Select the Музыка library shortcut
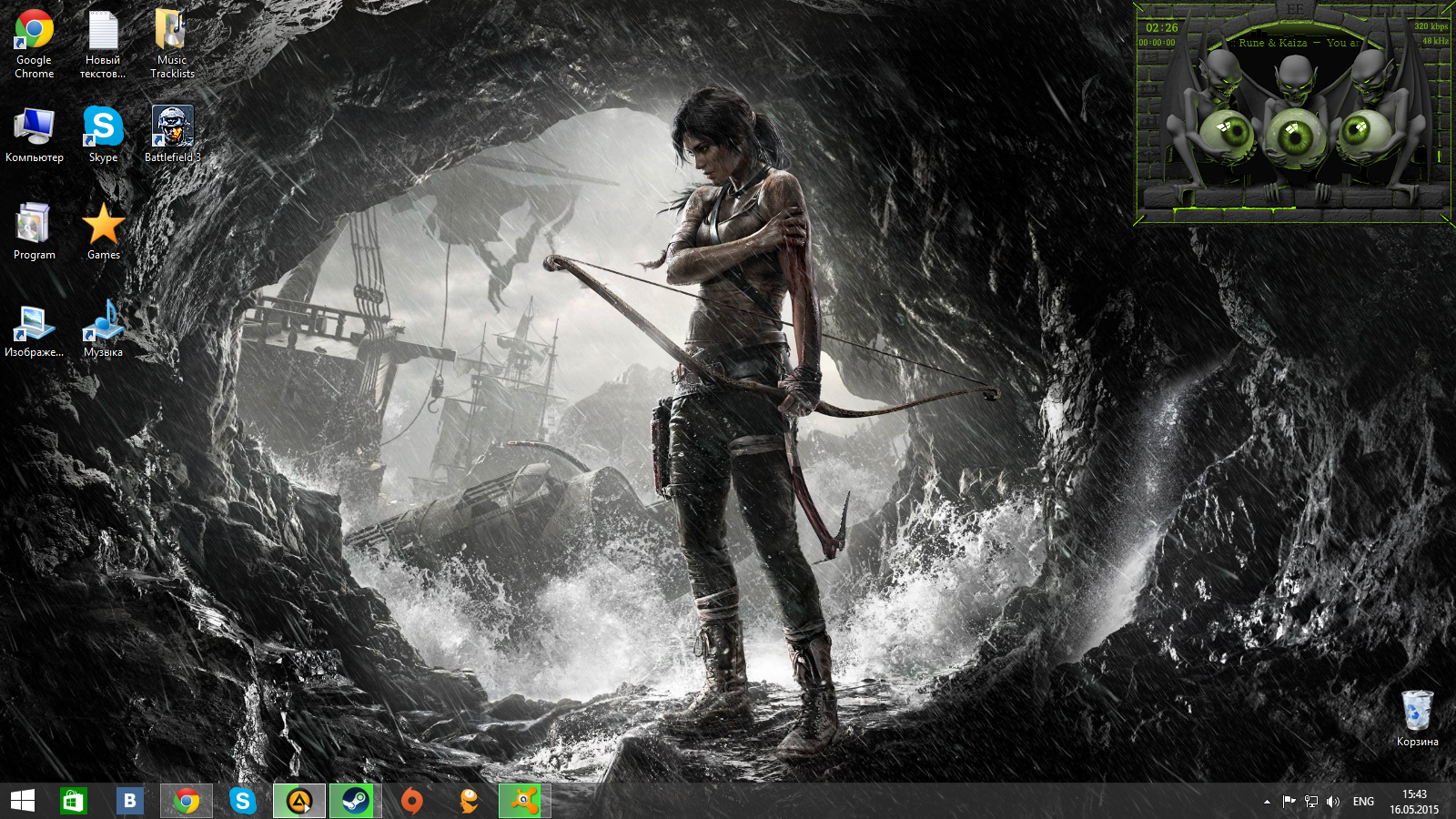The height and width of the screenshot is (819, 1456). 103,329
